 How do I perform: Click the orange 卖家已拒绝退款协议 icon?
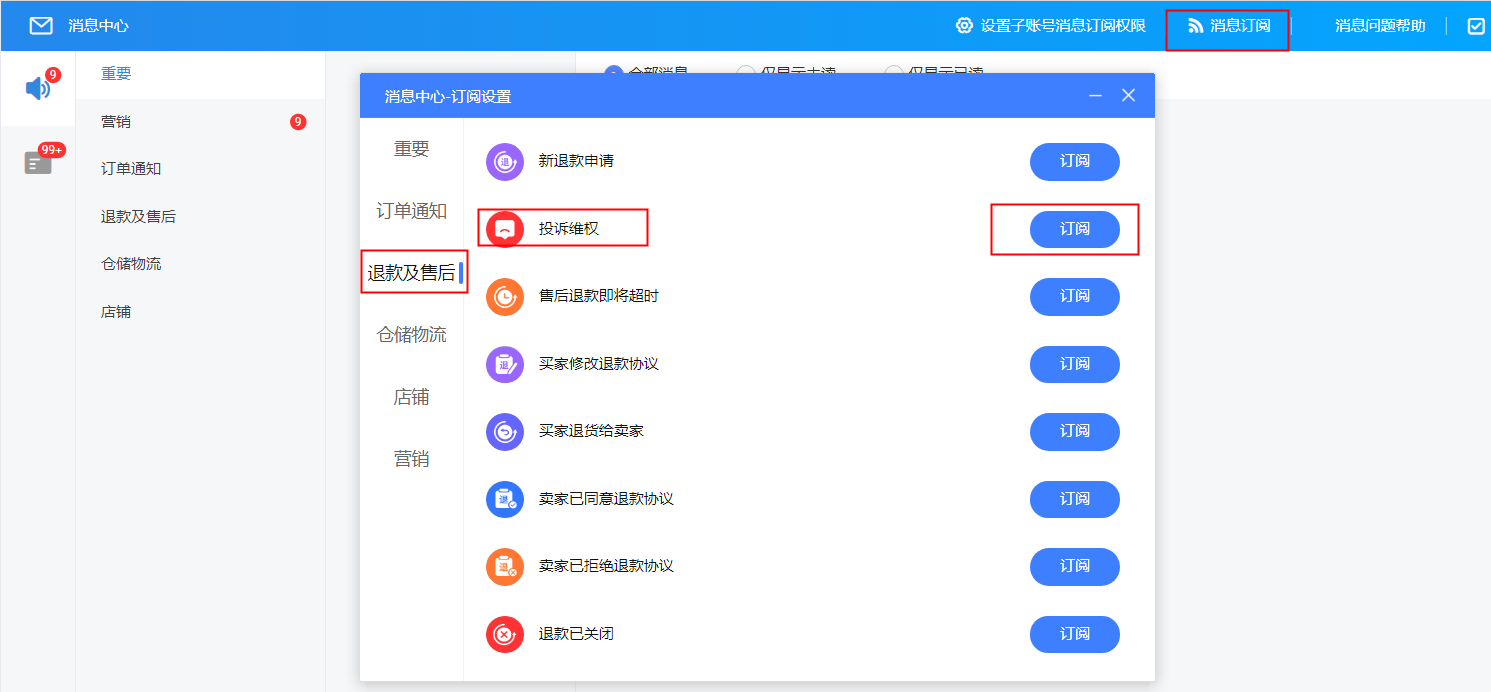point(505,567)
